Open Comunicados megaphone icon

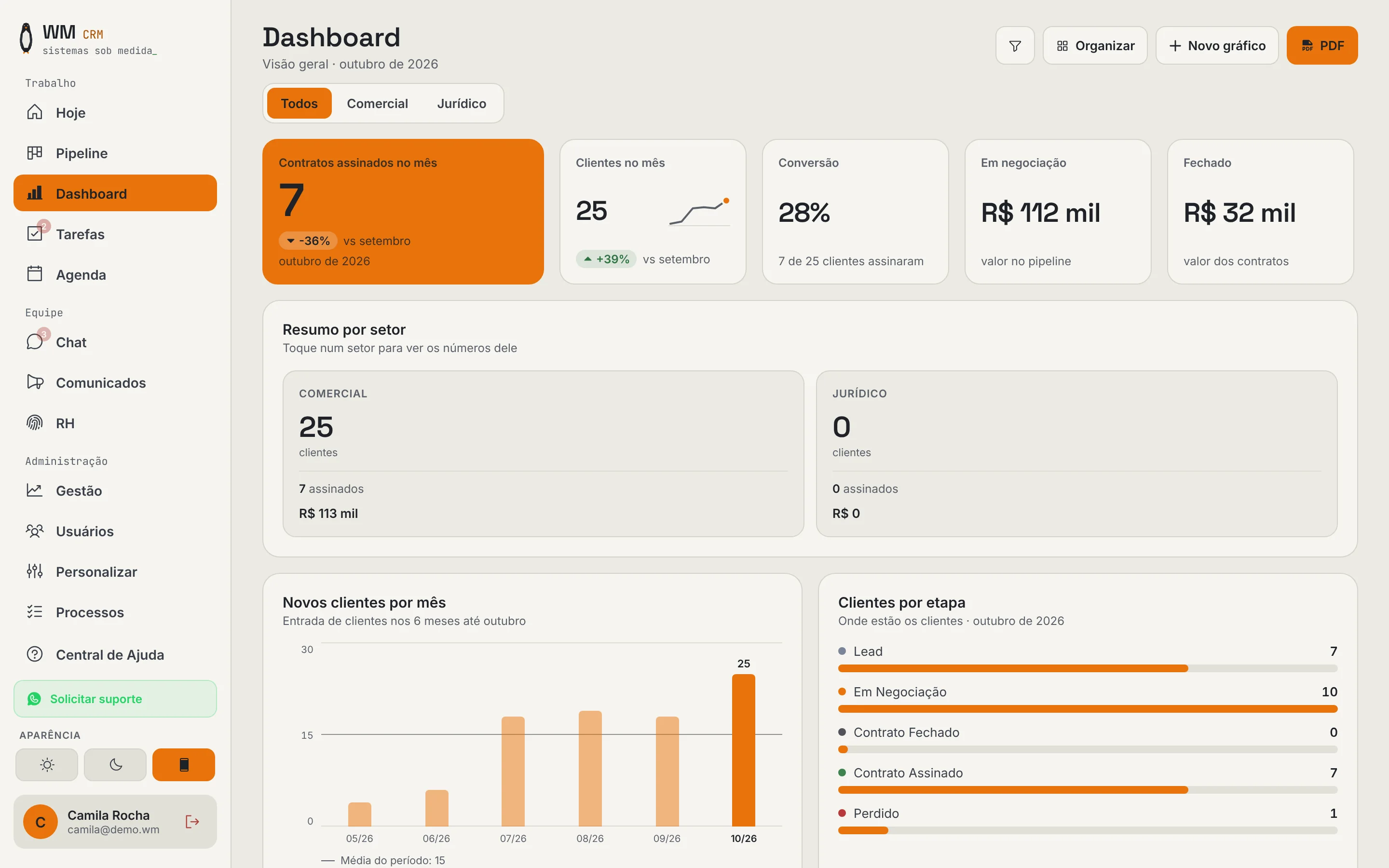coord(35,382)
